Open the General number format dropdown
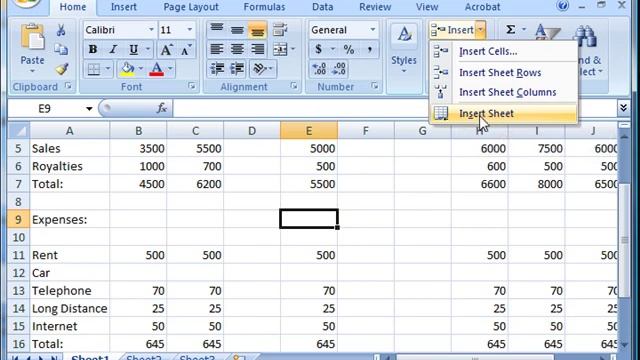 point(373,30)
